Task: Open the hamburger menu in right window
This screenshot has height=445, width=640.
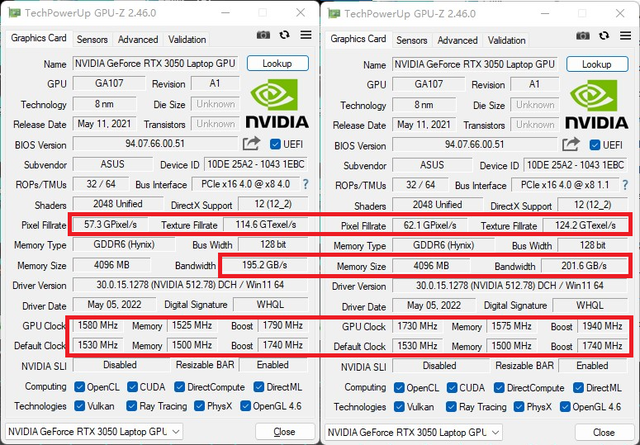Action: click(x=625, y=36)
